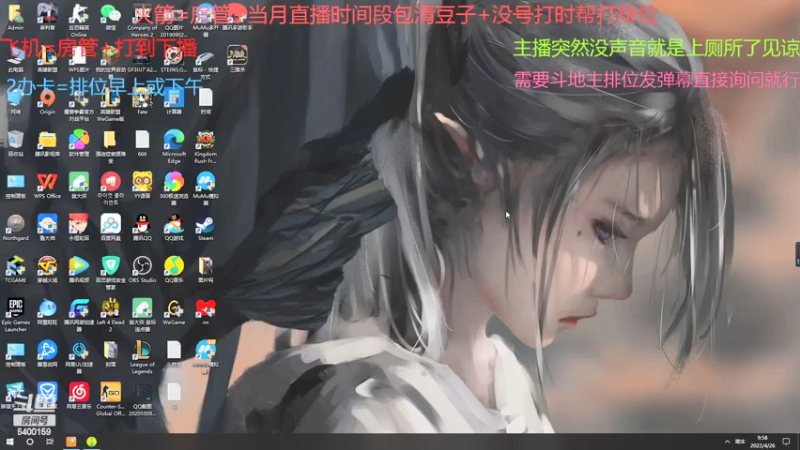
Task: Open the QQ Games shortcut
Action: click(174, 227)
